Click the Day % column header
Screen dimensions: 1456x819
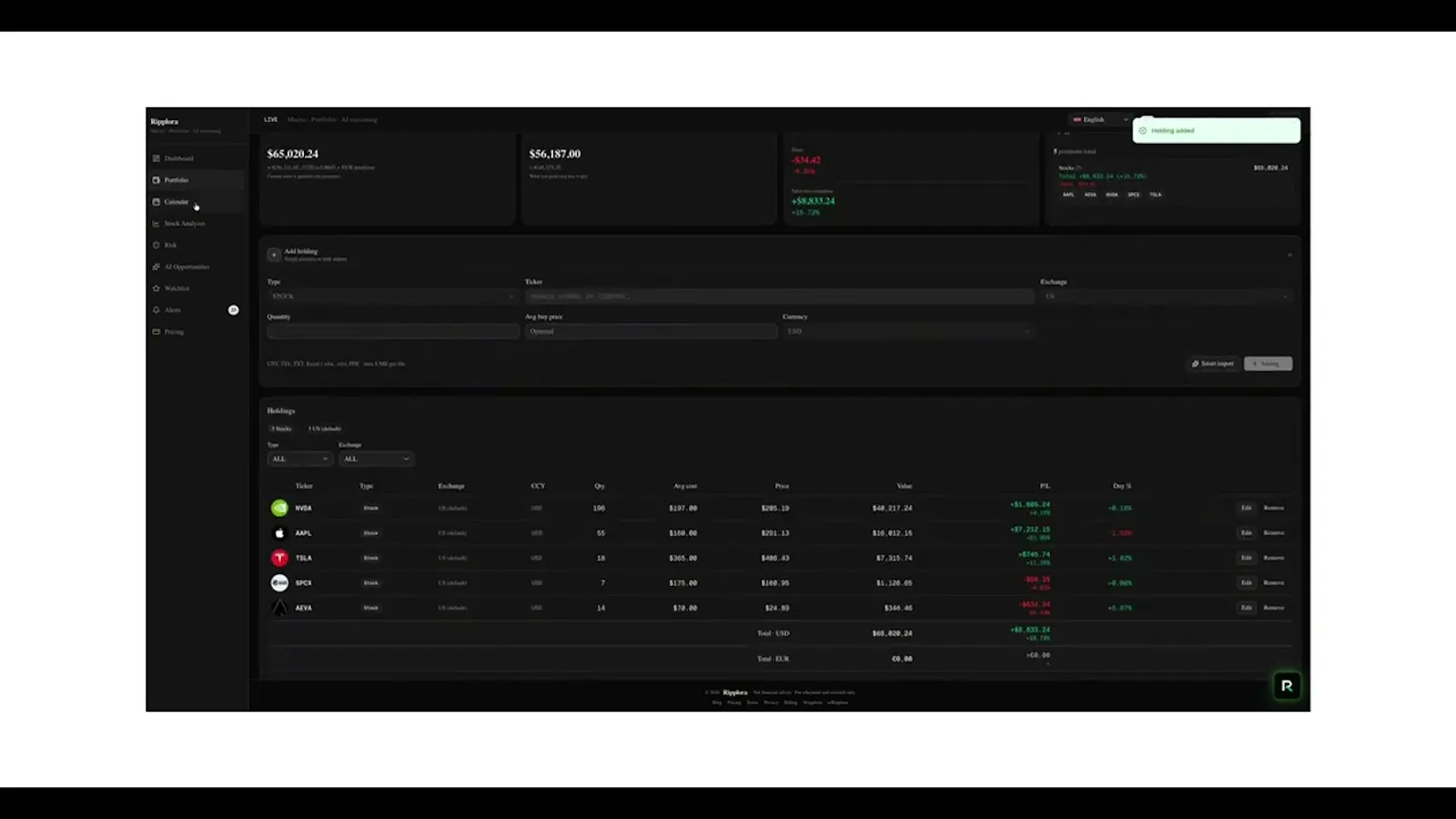pyautogui.click(x=1122, y=486)
